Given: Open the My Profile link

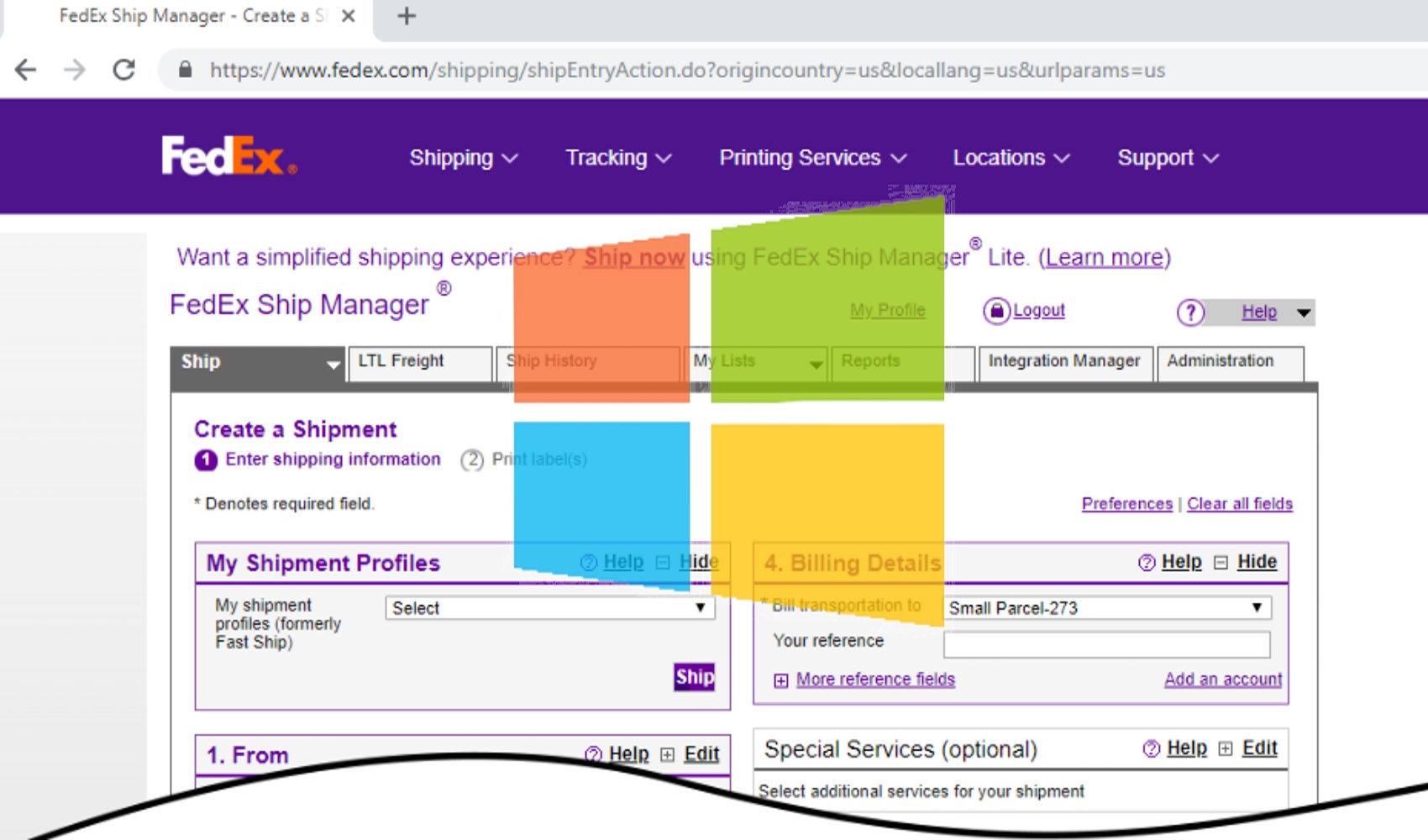Looking at the screenshot, I should (x=888, y=310).
